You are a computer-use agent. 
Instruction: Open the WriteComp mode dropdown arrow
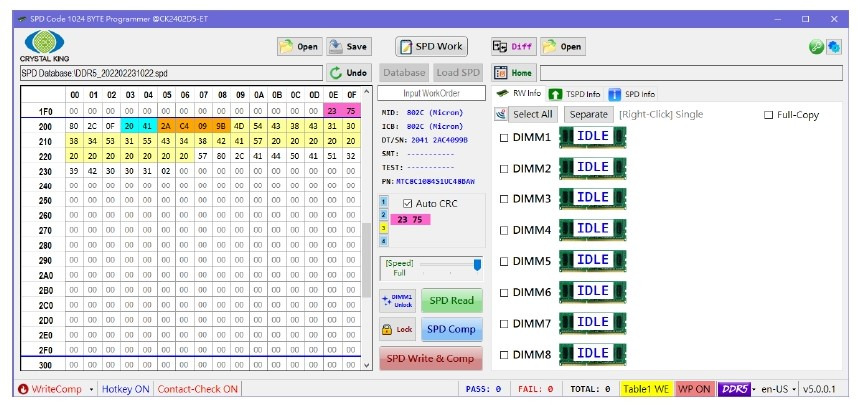click(x=91, y=390)
